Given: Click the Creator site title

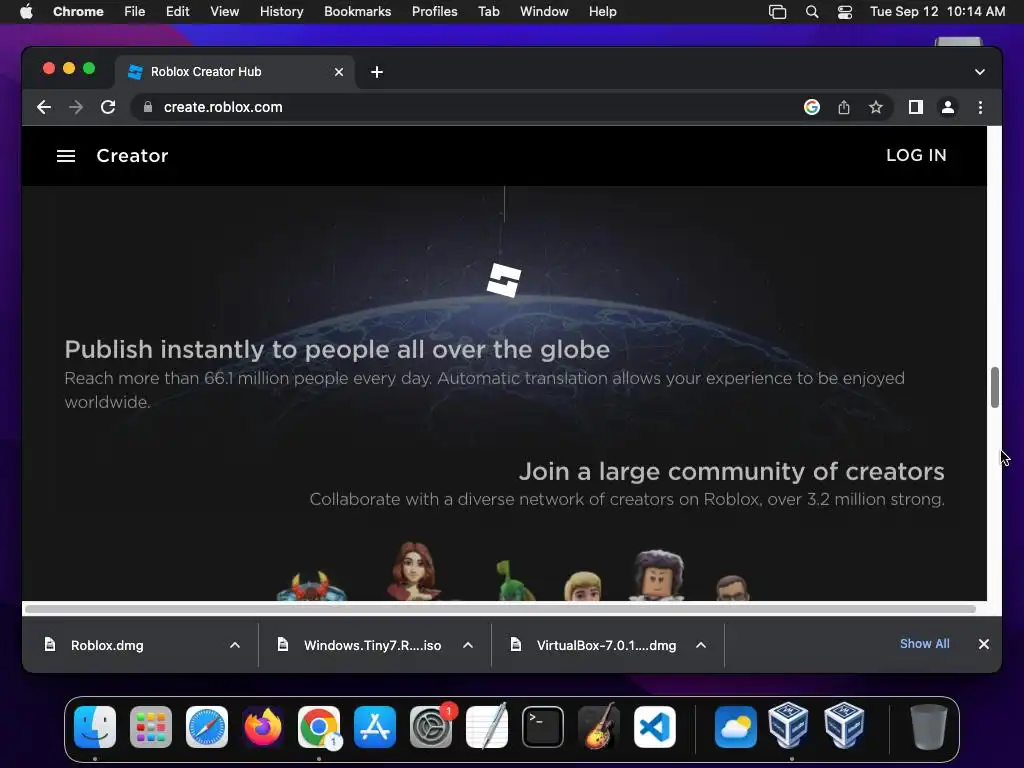Looking at the screenshot, I should pos(132,156).
